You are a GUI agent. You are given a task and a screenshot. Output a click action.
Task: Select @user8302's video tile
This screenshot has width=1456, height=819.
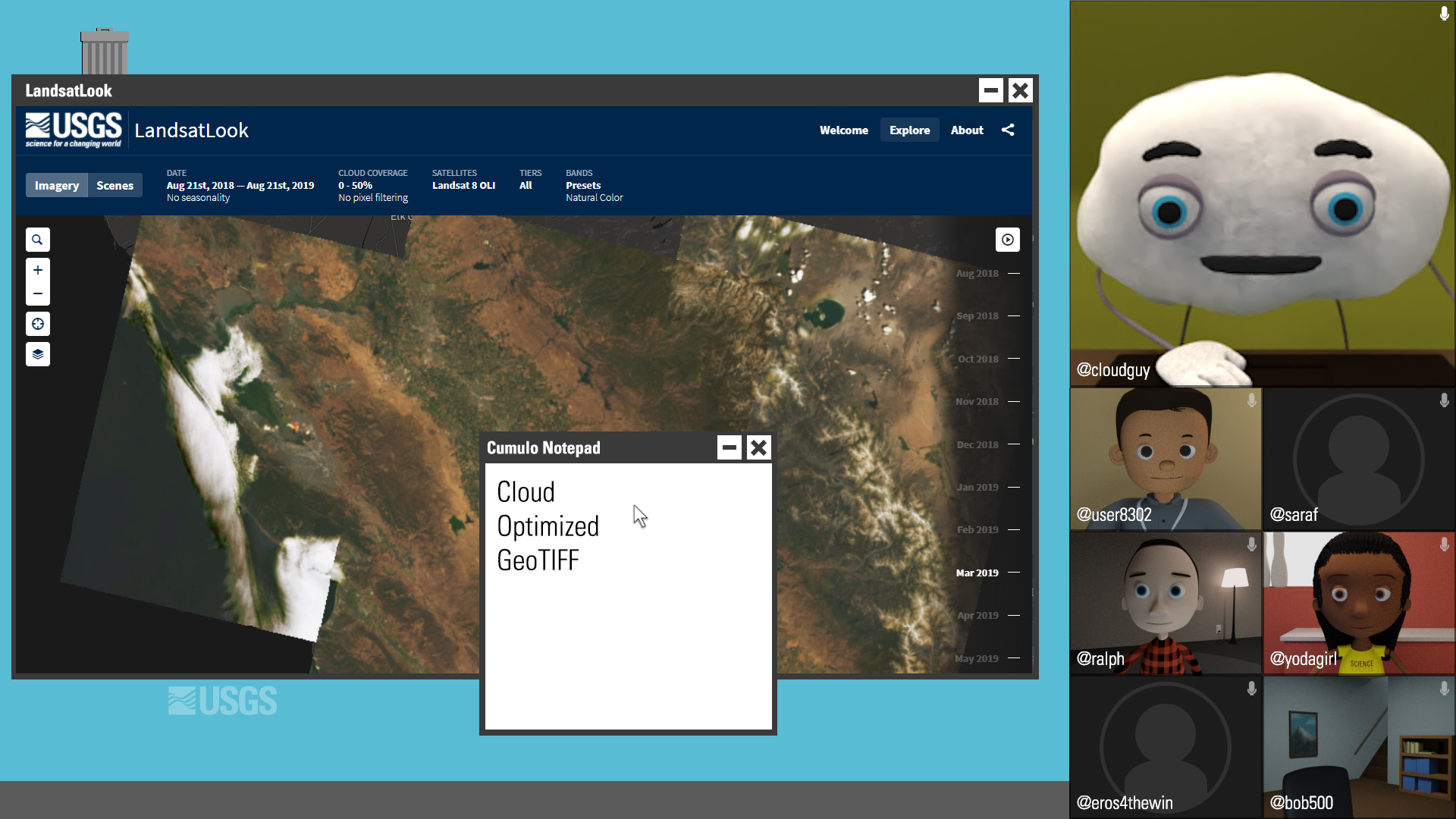click(x=1166, y=459)
